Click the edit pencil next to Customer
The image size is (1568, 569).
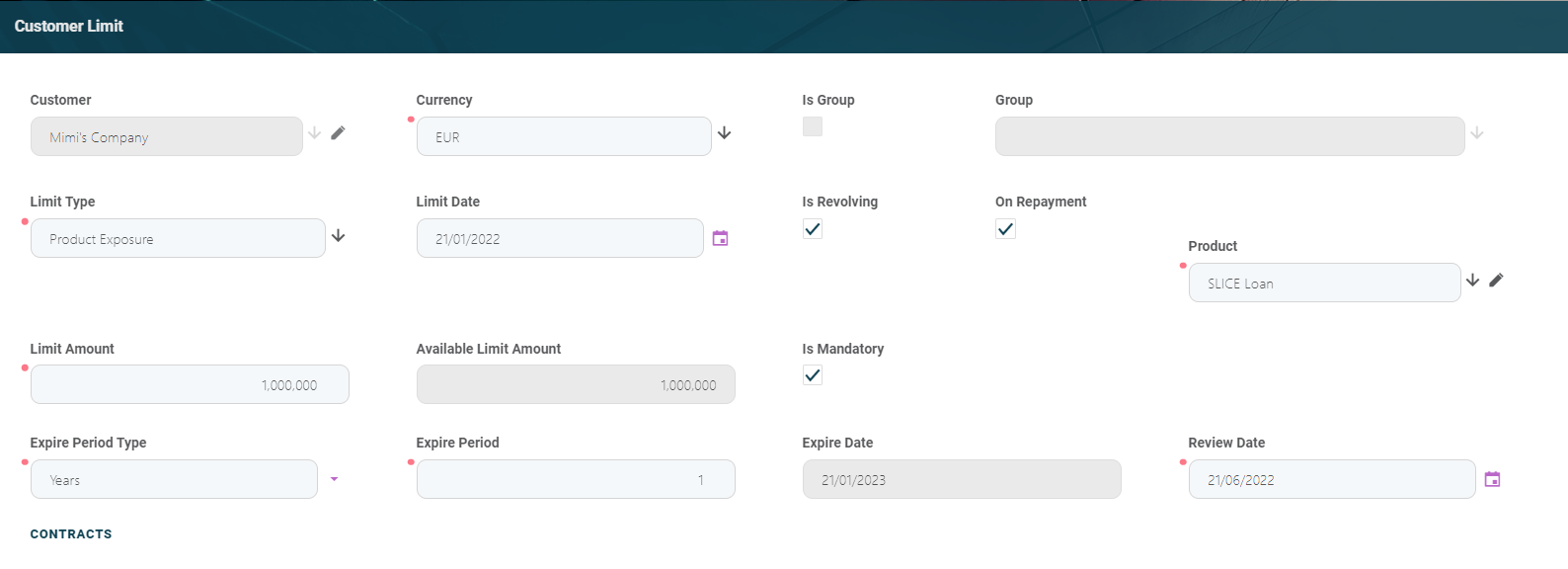(338, 133)
